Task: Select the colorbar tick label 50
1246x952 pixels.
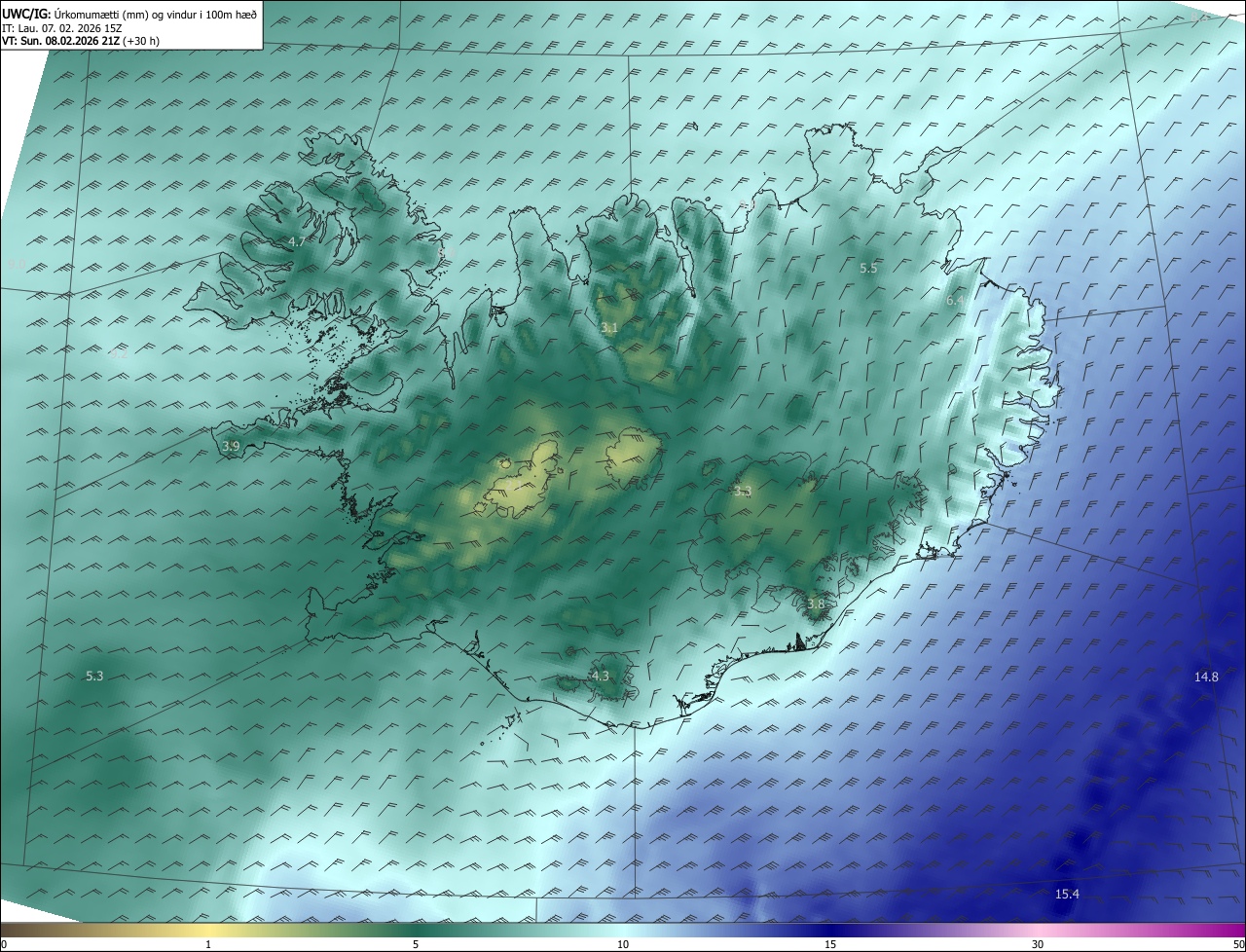Action: (x=1238, y=944)
